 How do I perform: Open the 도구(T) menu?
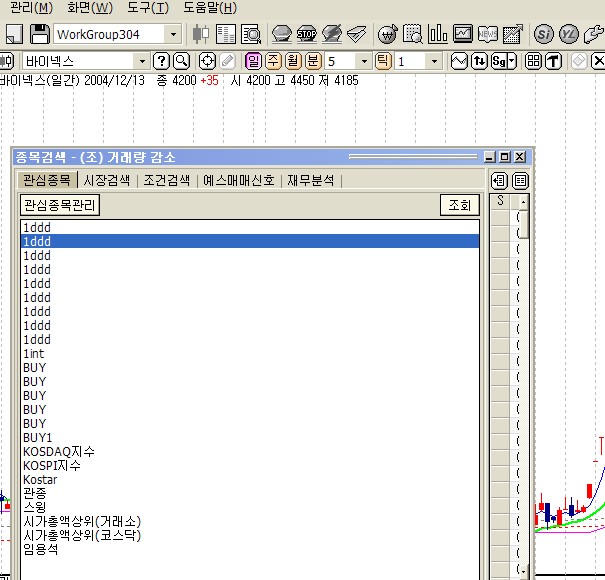coord(147,7)
